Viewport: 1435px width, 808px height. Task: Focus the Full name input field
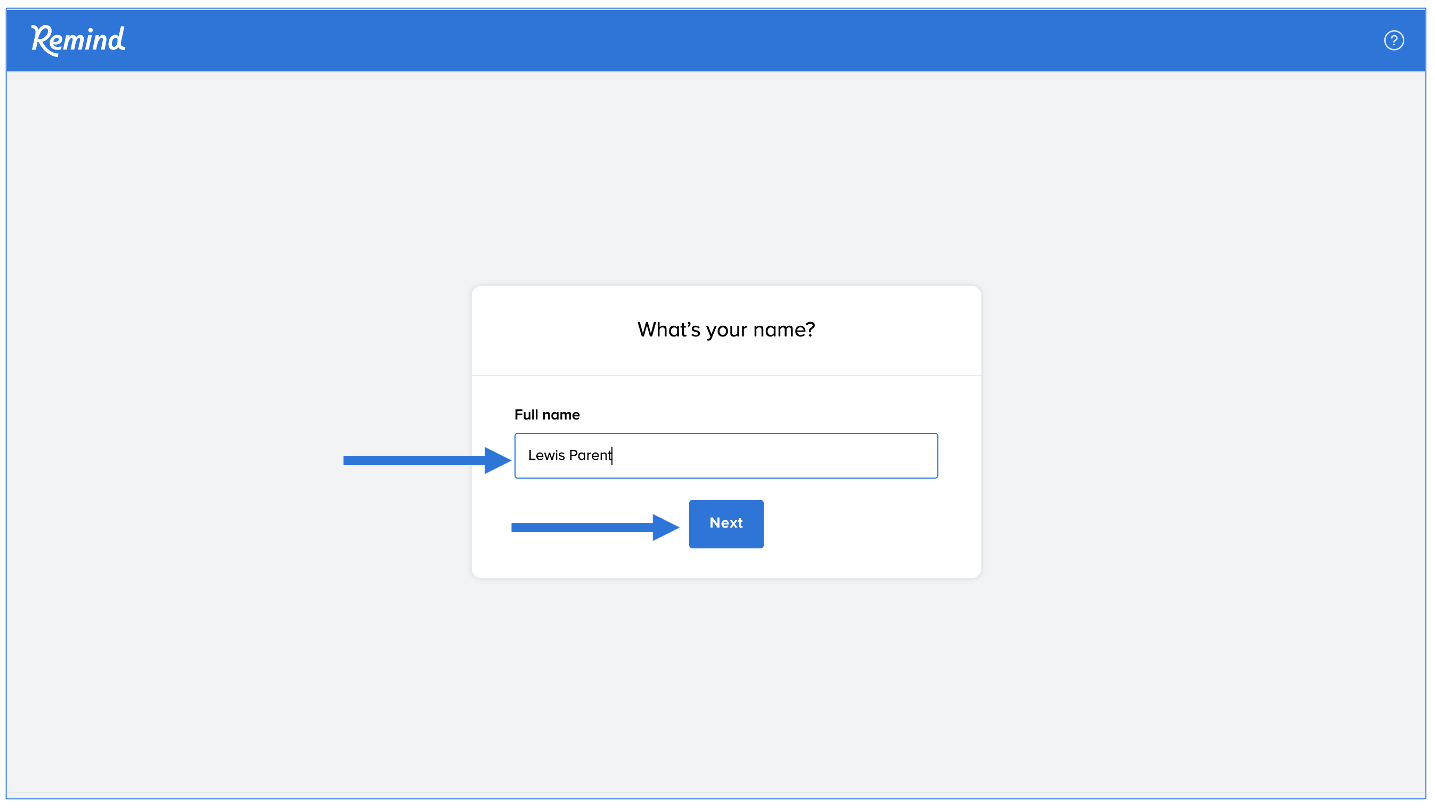tap(726, 456)
